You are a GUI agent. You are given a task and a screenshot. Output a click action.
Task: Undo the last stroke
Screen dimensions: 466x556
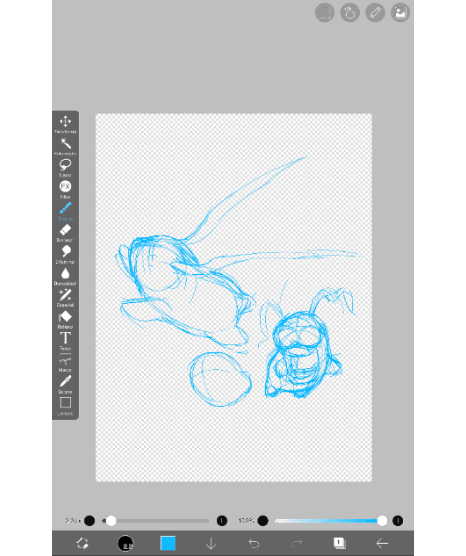(254, 543)
